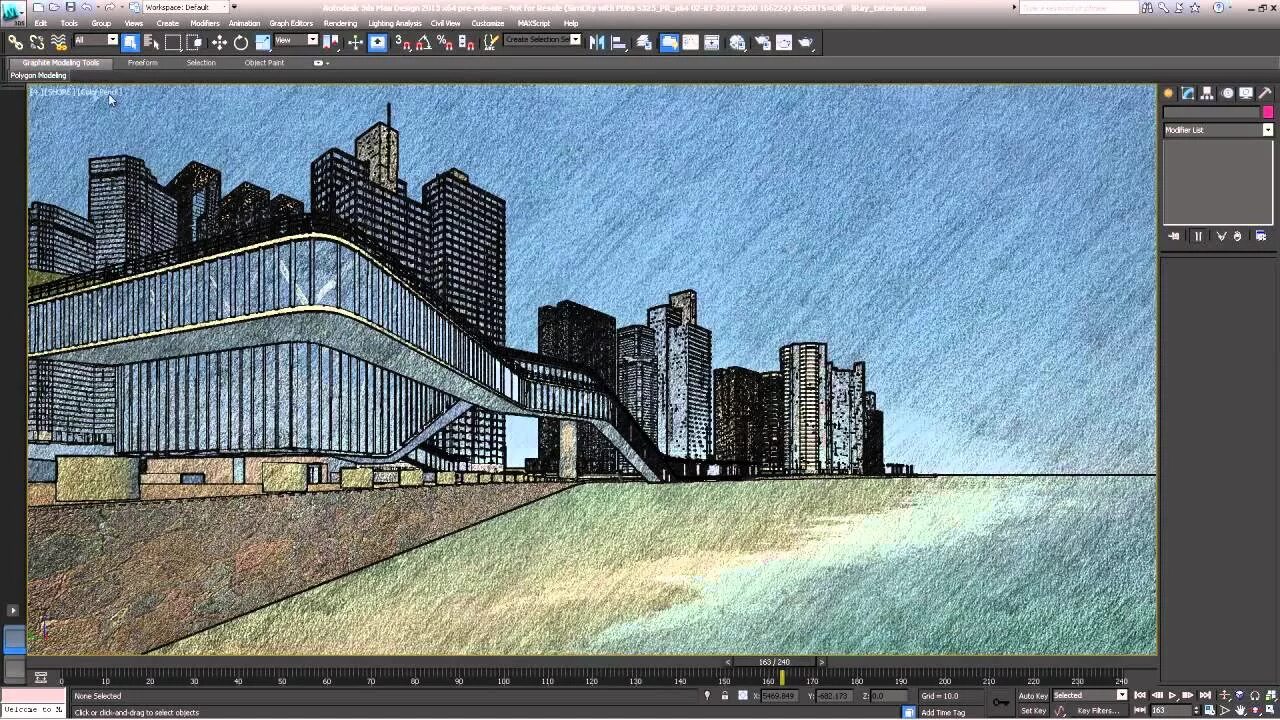Toggle 3D Snaps button
The width and height of the screenshot is (1280, 720).
(403, 42)
